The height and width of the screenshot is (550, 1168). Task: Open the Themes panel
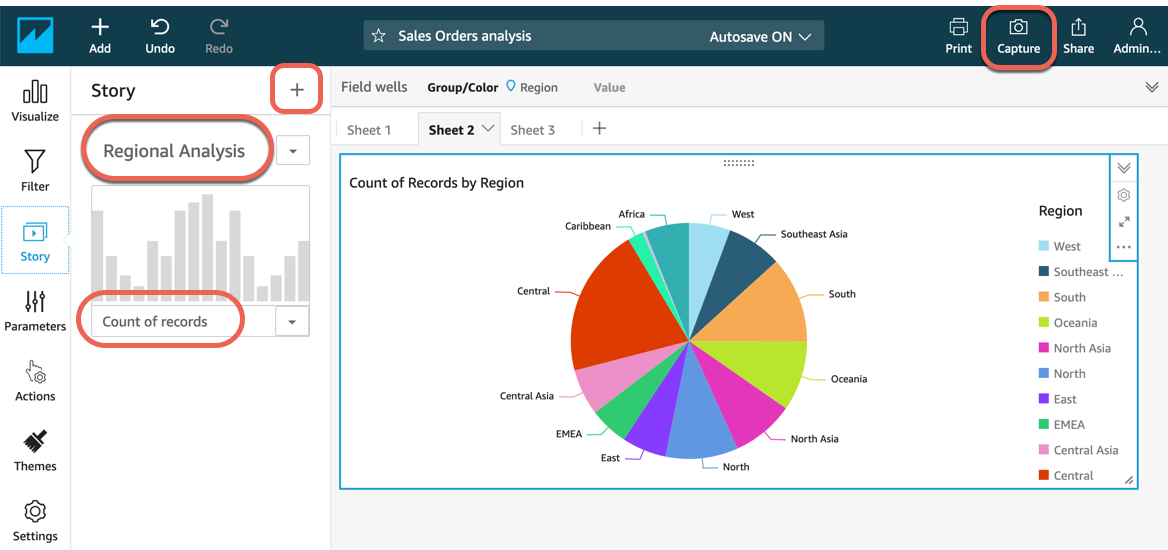(35, 450)
